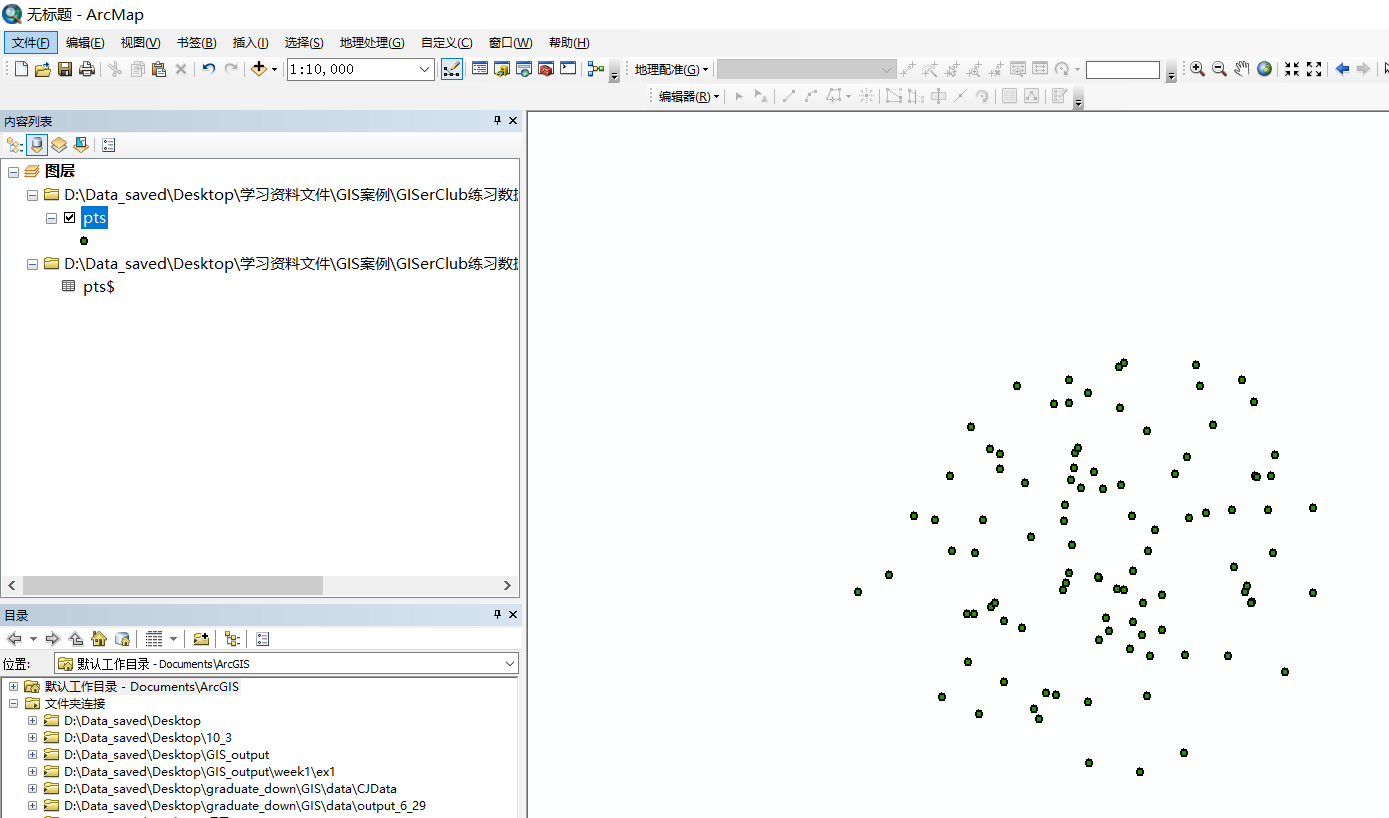The height and width of the screenshot is (818, 1389).
Task: List layers by visibility
Action: point(59,145)
